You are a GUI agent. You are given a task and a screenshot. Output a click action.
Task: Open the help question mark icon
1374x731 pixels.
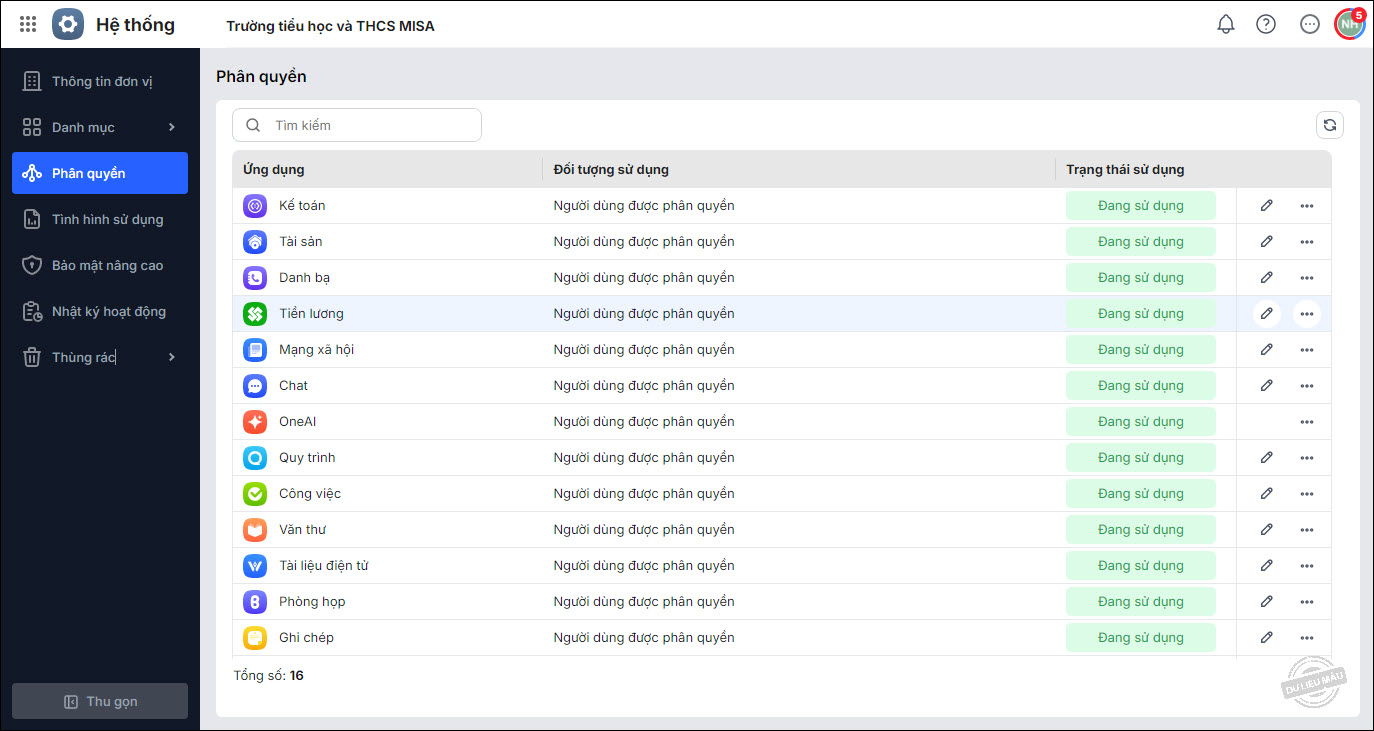(x=1266, y=24)
